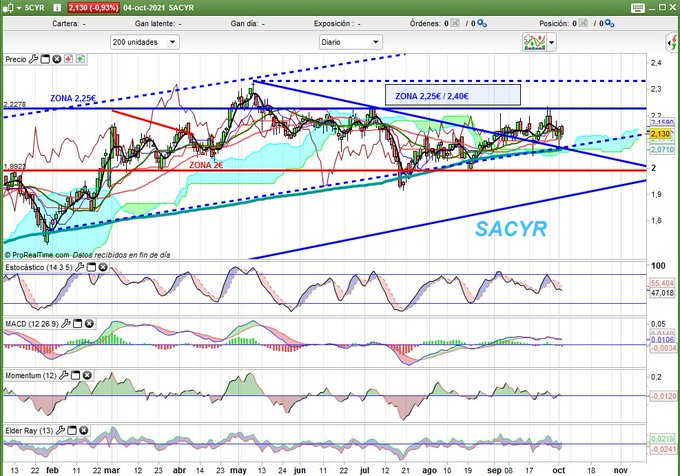This screenshot has height=476, width=680.
Task: Maximize the Precio panel window icon
Action: [x=45, y=59]
